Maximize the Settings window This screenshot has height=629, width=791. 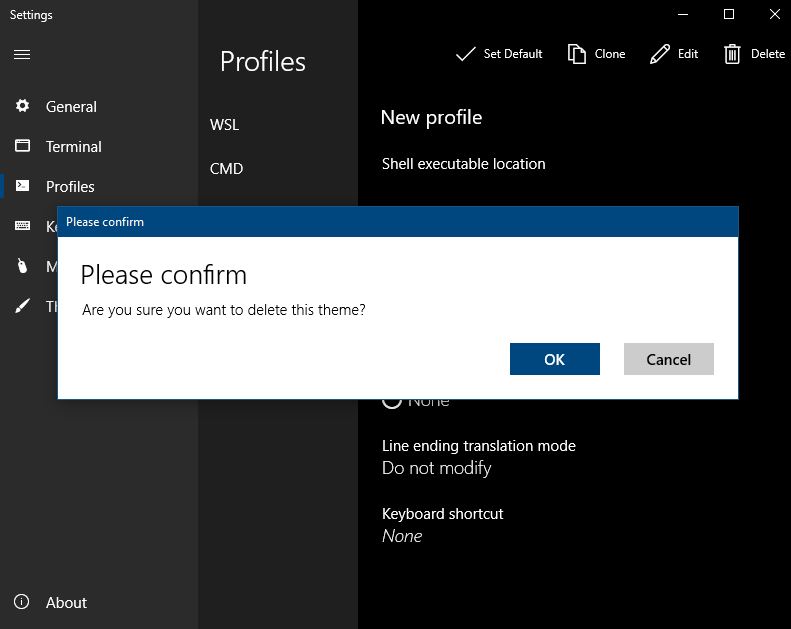click(x=728, y=14)
